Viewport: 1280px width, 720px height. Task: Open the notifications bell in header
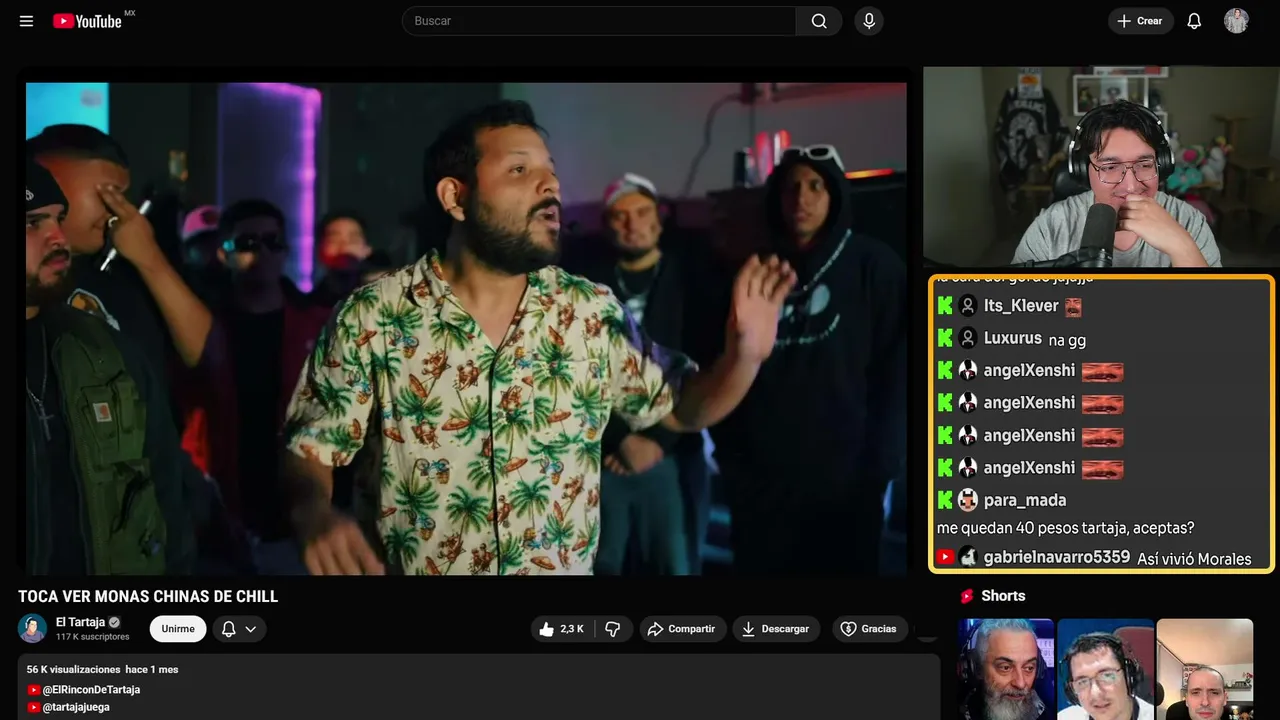coord(1194,21)
